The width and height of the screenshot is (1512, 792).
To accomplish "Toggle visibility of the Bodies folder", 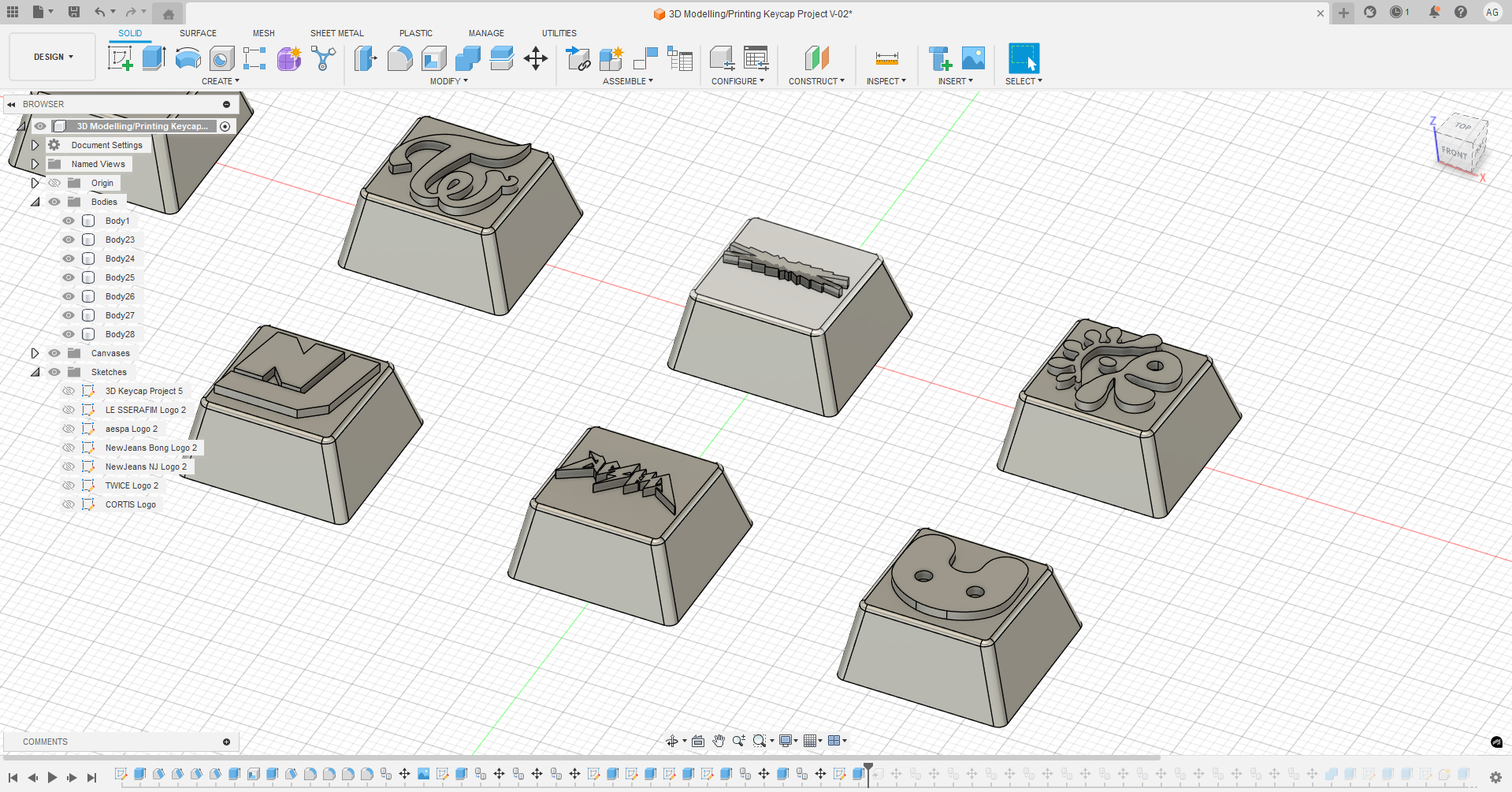I will pyautogui.click(x=54, y=202).
